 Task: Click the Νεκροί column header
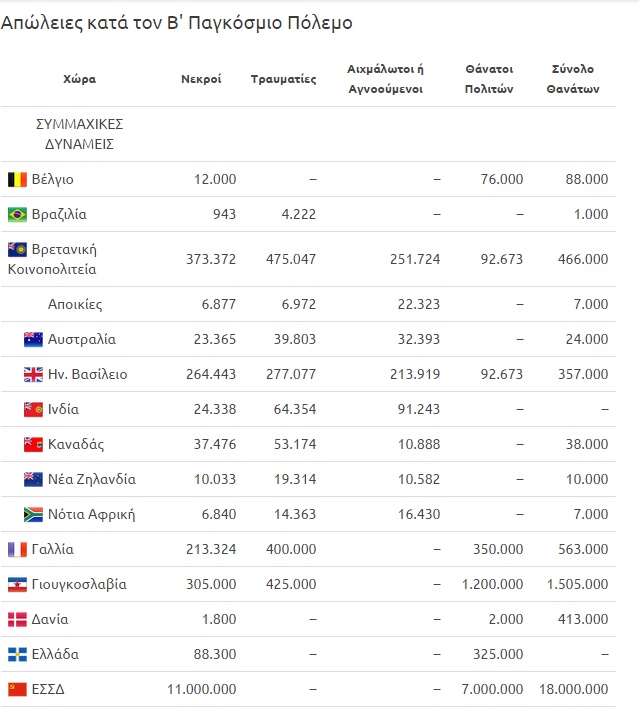(201, 79)
